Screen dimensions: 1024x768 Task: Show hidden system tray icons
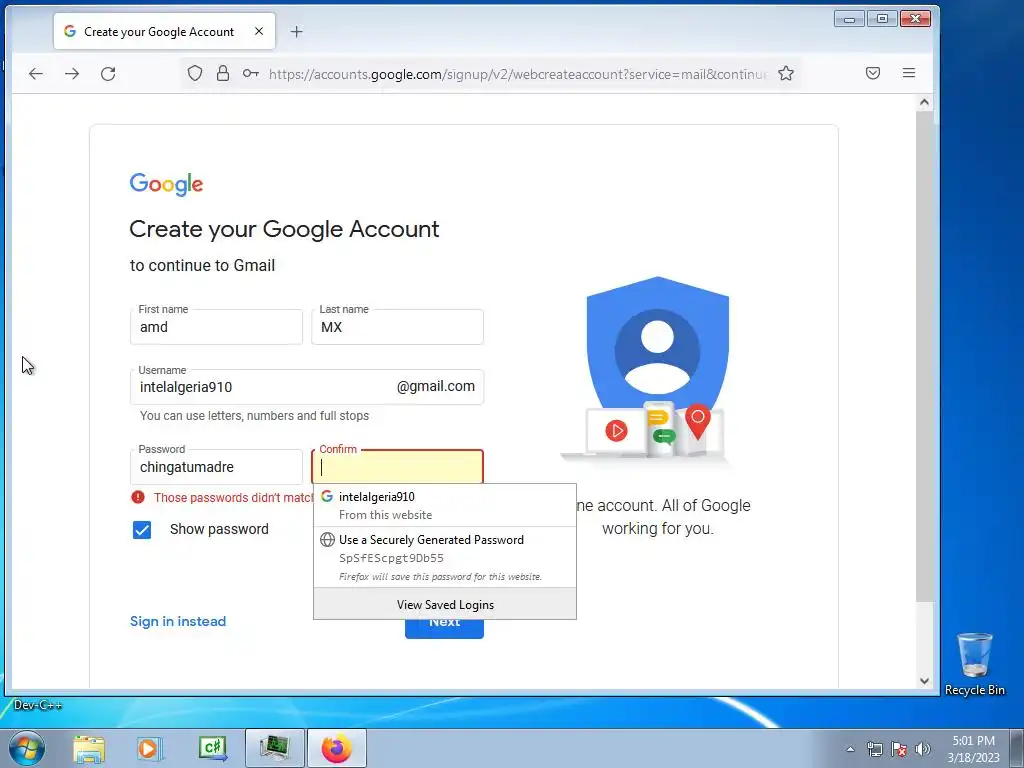coord(850,749)
